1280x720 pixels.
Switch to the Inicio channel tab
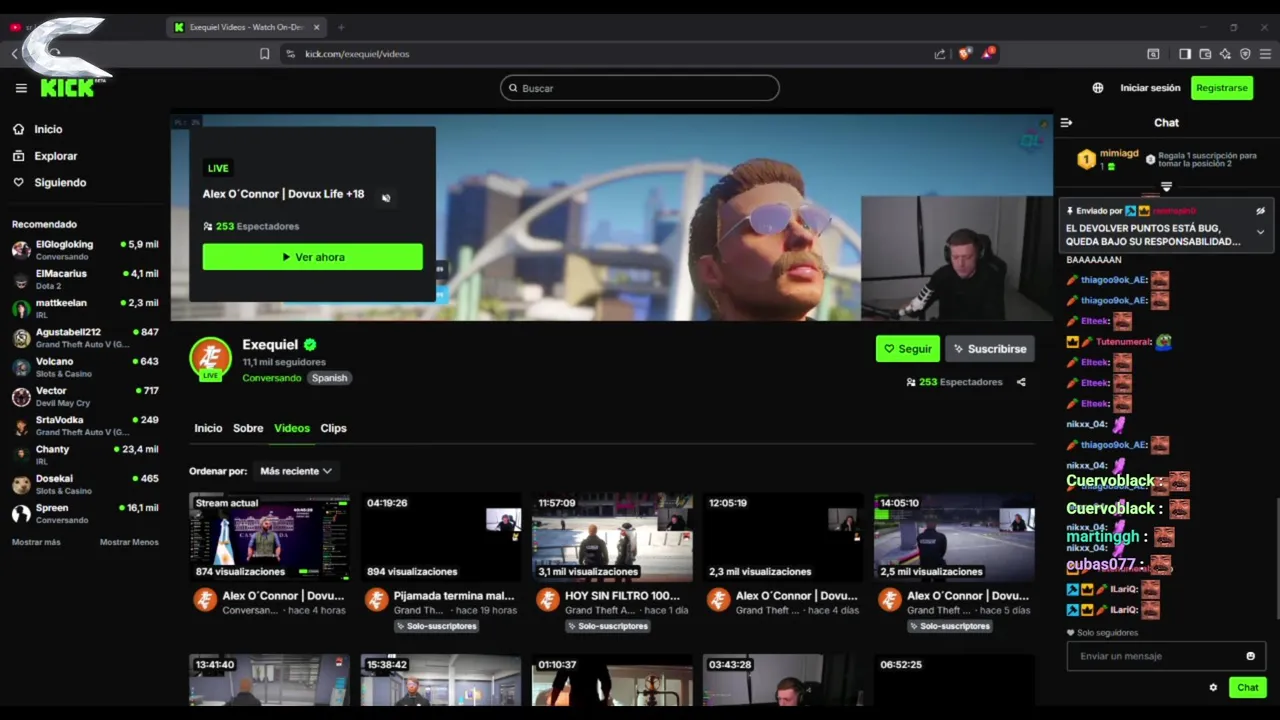click(208, 428)
